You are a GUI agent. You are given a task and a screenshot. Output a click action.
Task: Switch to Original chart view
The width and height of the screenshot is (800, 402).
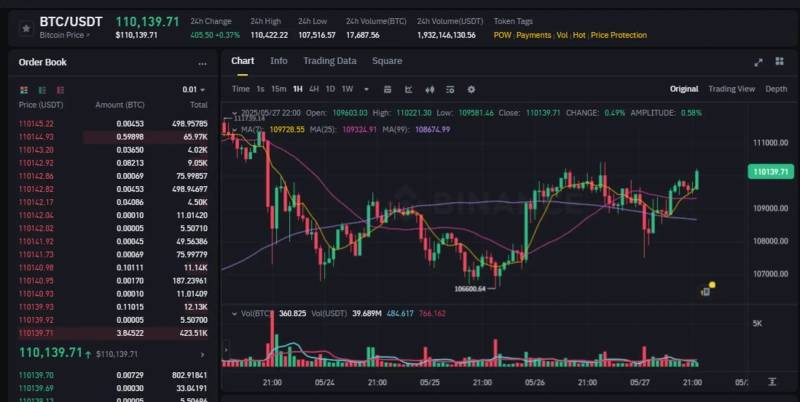(684, 89)
